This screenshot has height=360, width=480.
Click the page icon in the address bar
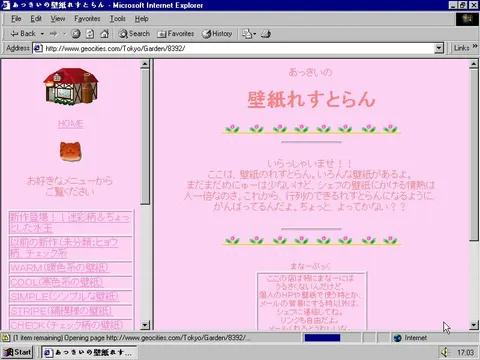[38, 48]
